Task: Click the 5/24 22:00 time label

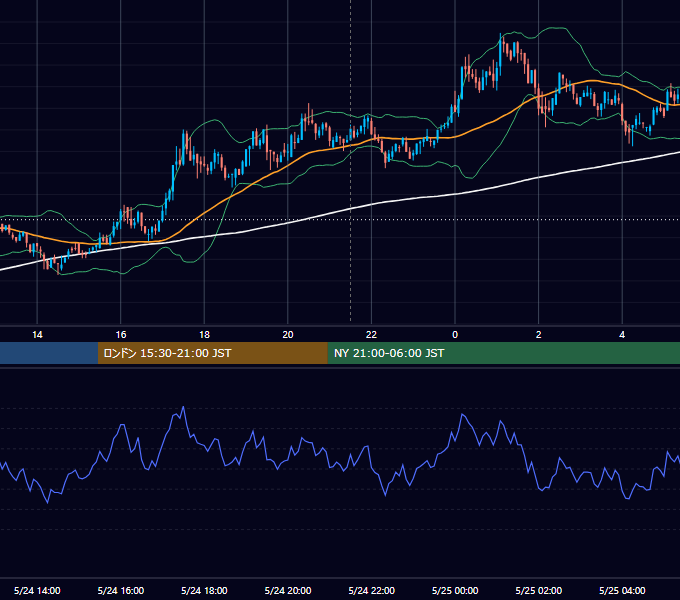Action: pos(372,590)
